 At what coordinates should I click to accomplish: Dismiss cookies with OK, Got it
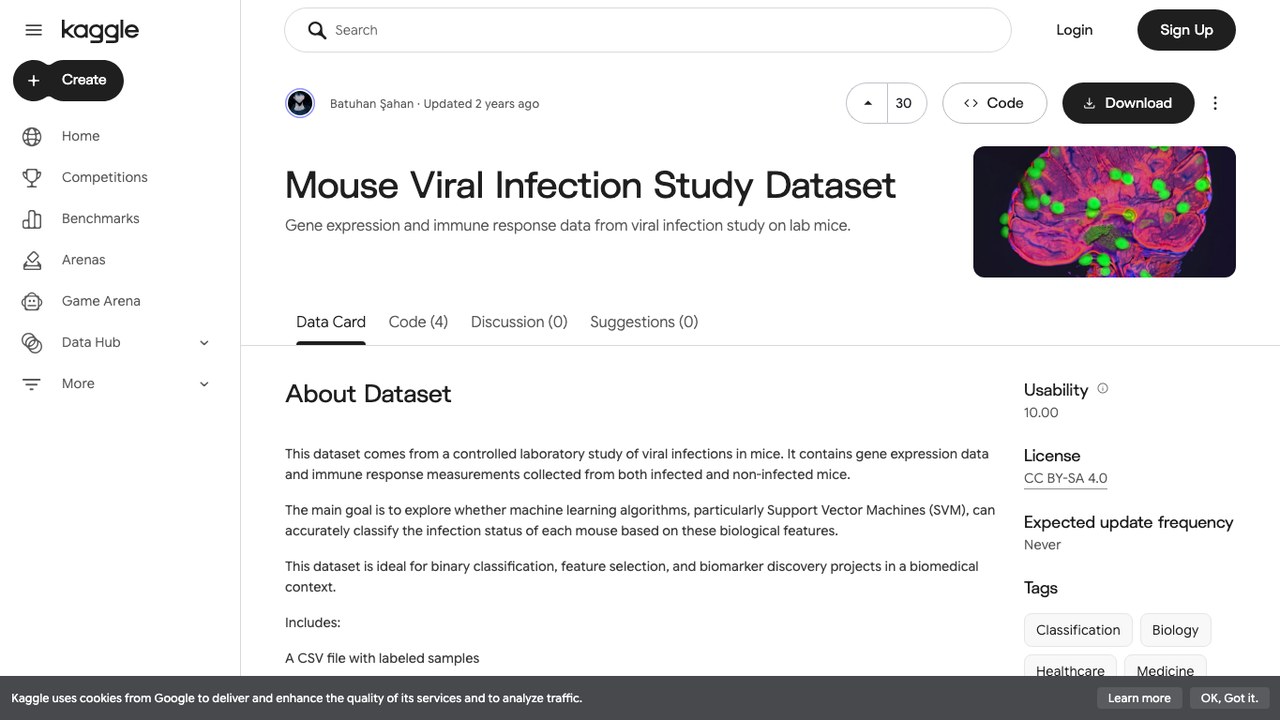pos(1229,698)
